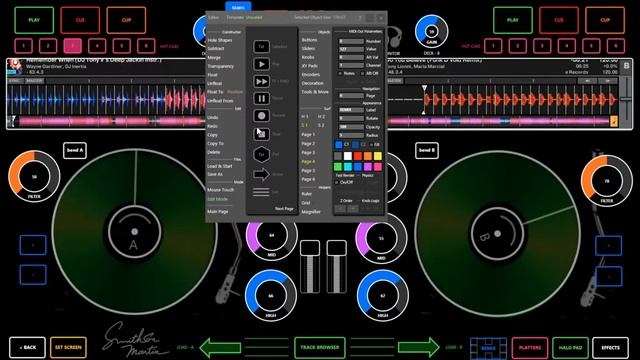
Task: Select the C2 color slot
Action: tap(356, 144)
